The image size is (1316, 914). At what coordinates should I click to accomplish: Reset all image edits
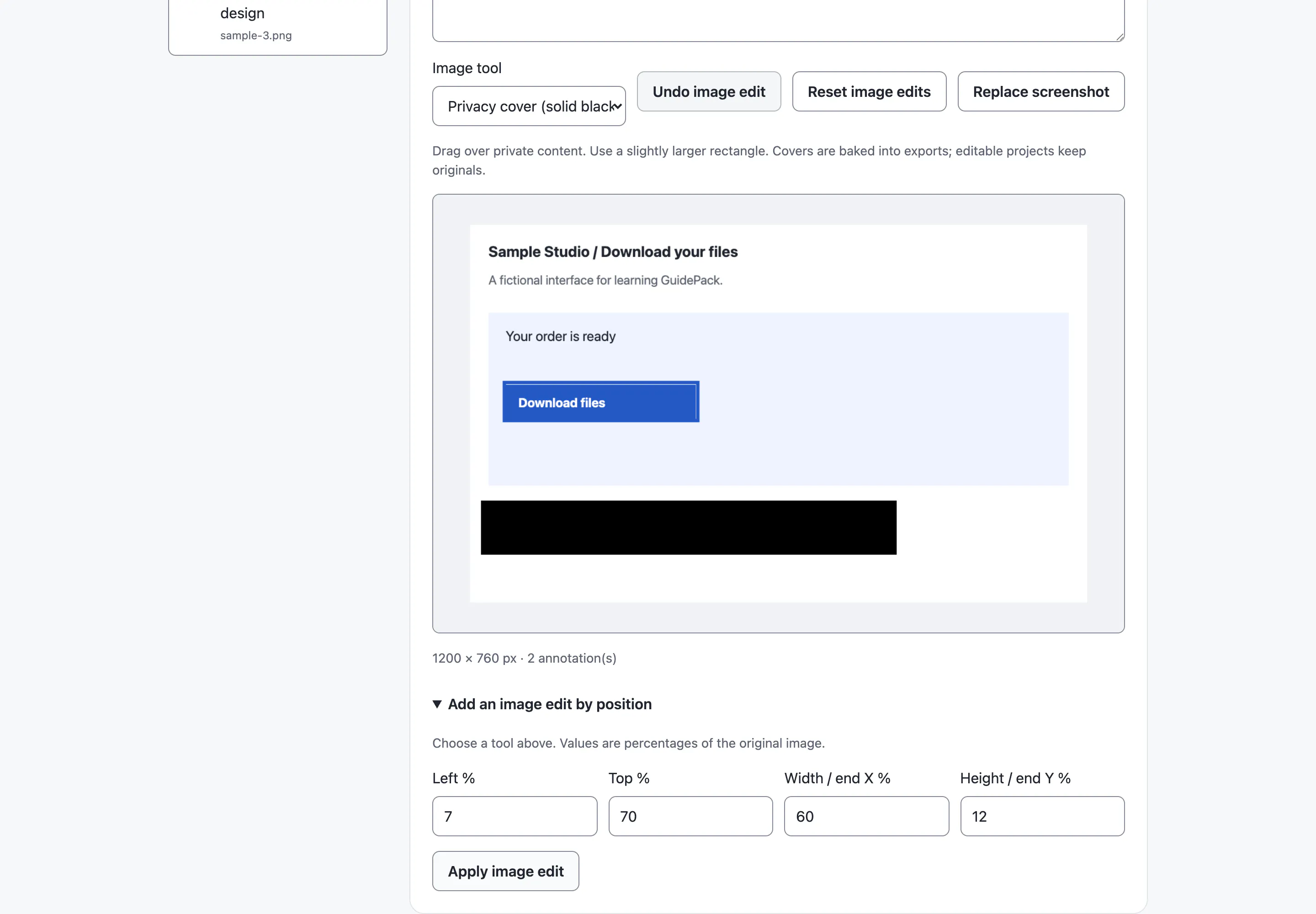point(869,92)
